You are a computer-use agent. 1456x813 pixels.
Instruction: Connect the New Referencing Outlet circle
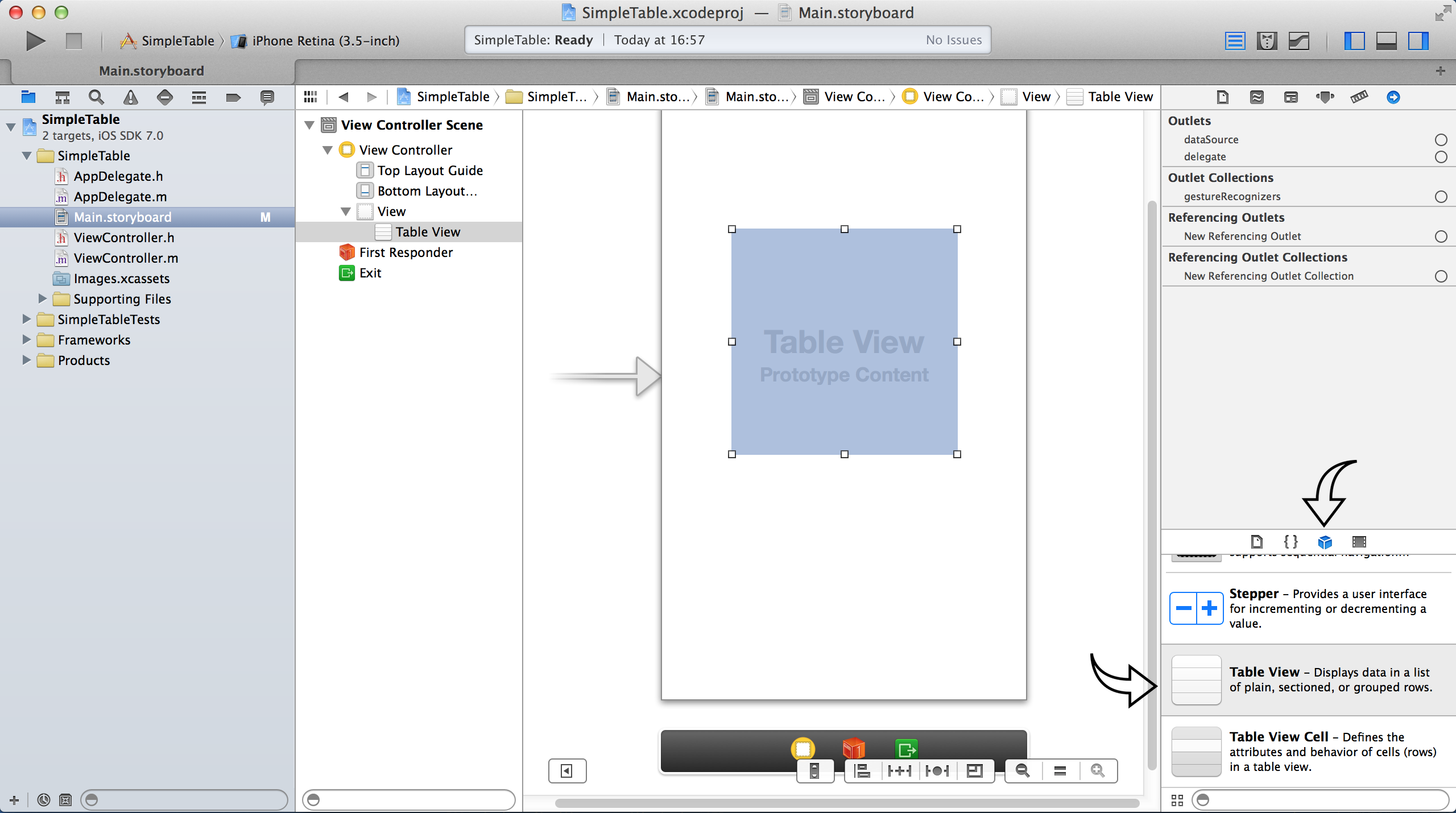tap(1441, 237)
